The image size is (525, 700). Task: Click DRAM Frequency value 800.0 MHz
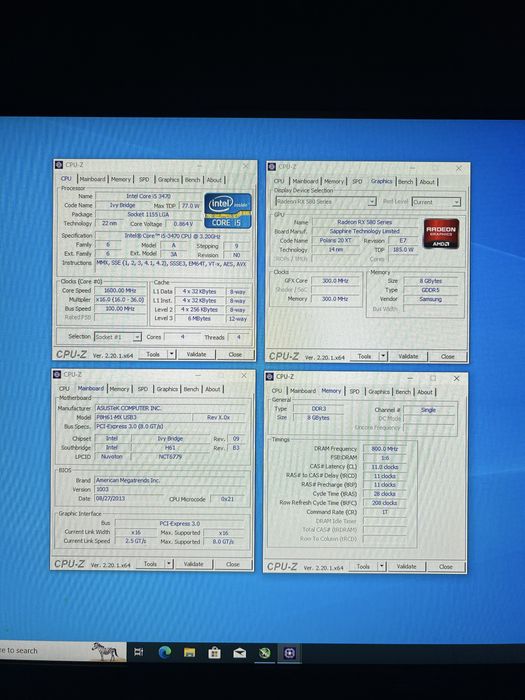tap(385, 449)
